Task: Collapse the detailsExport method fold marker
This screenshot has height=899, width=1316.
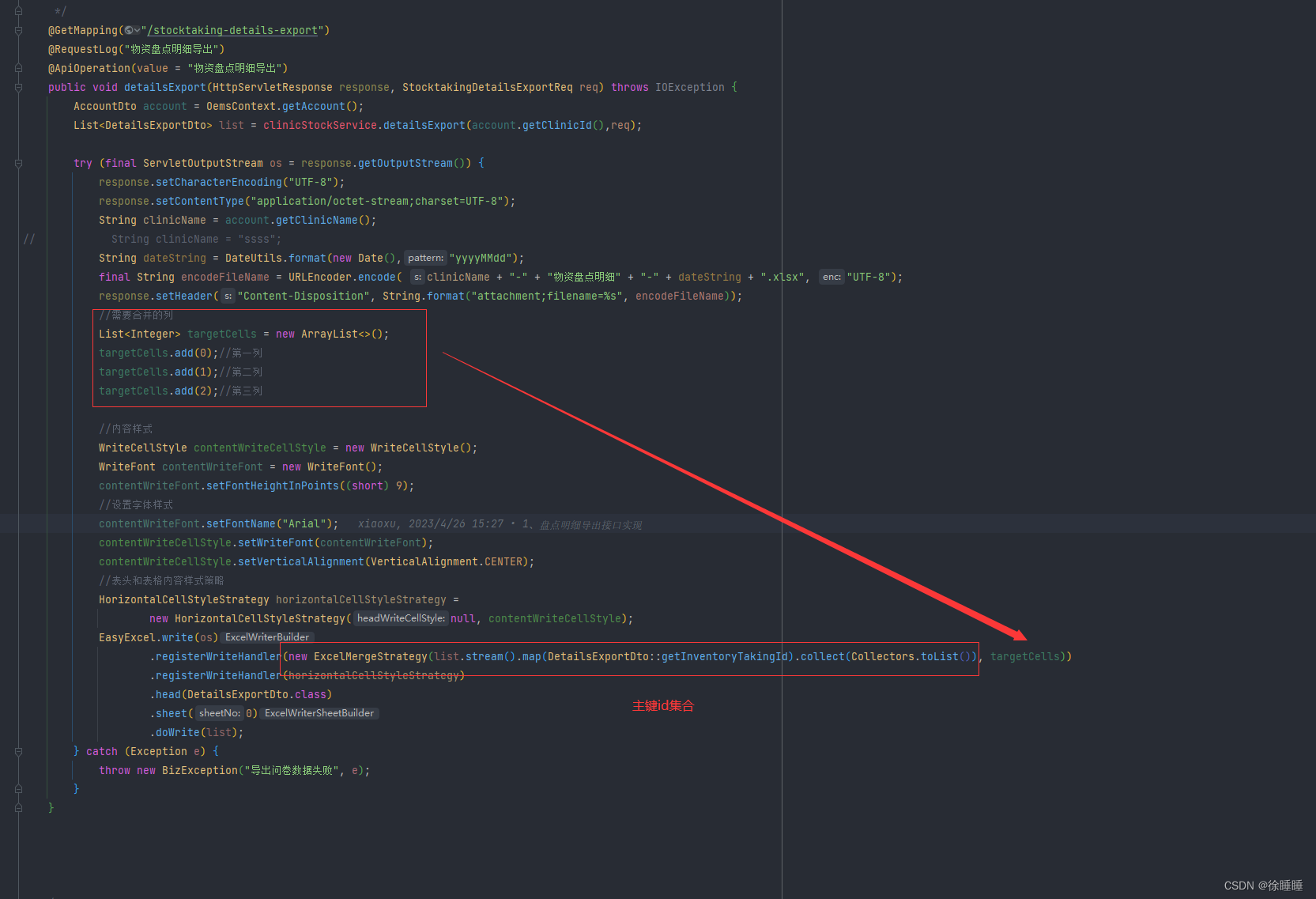Action: pyautogui.click(x=18, y=88)
